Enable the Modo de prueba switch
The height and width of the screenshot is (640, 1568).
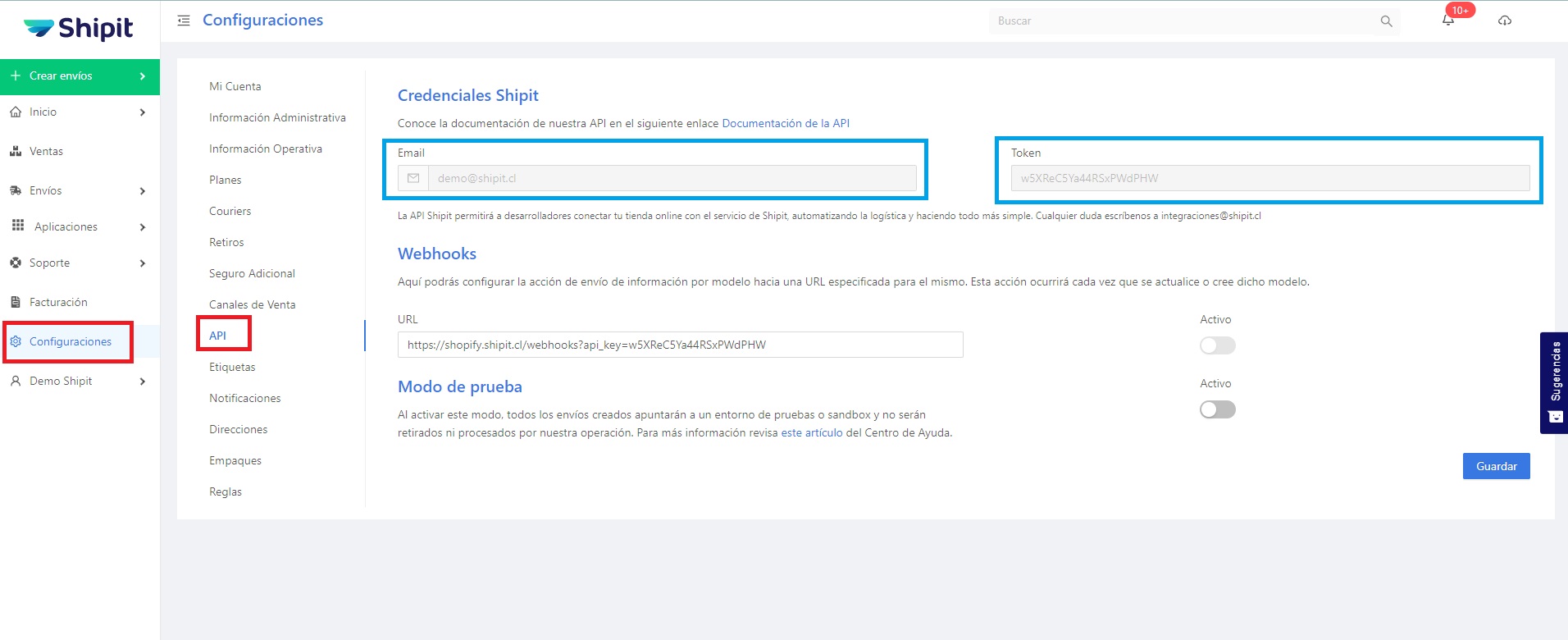click(x=1217, y=409)
